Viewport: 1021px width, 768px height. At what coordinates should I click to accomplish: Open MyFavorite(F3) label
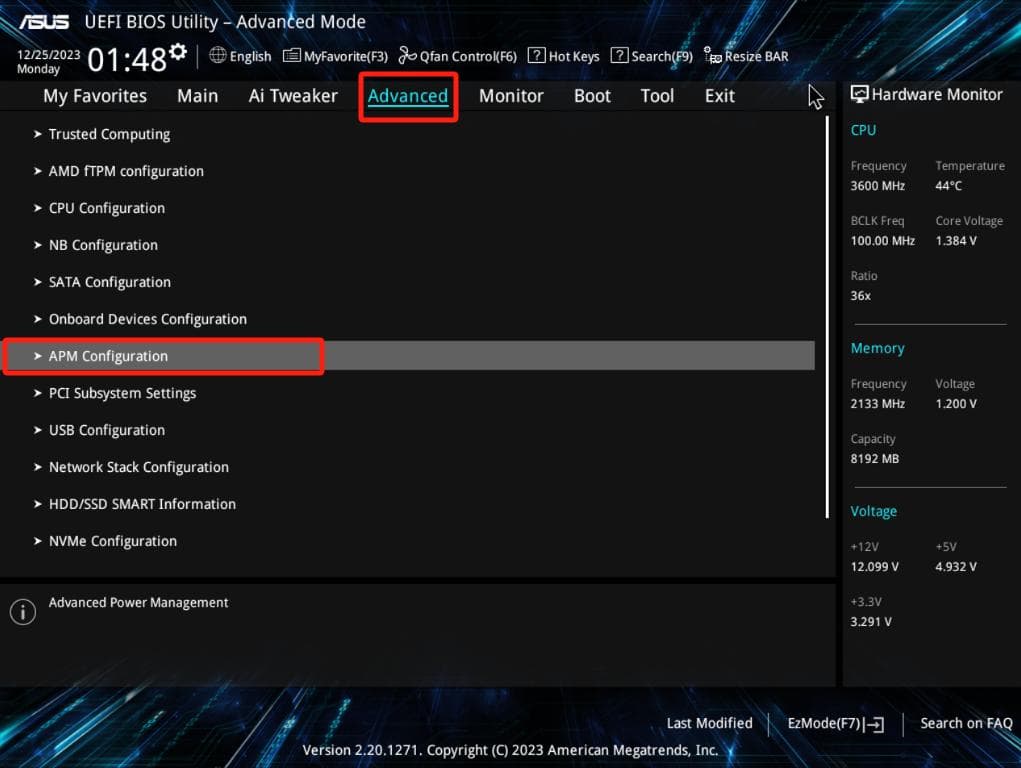click(x=346, y=57)
